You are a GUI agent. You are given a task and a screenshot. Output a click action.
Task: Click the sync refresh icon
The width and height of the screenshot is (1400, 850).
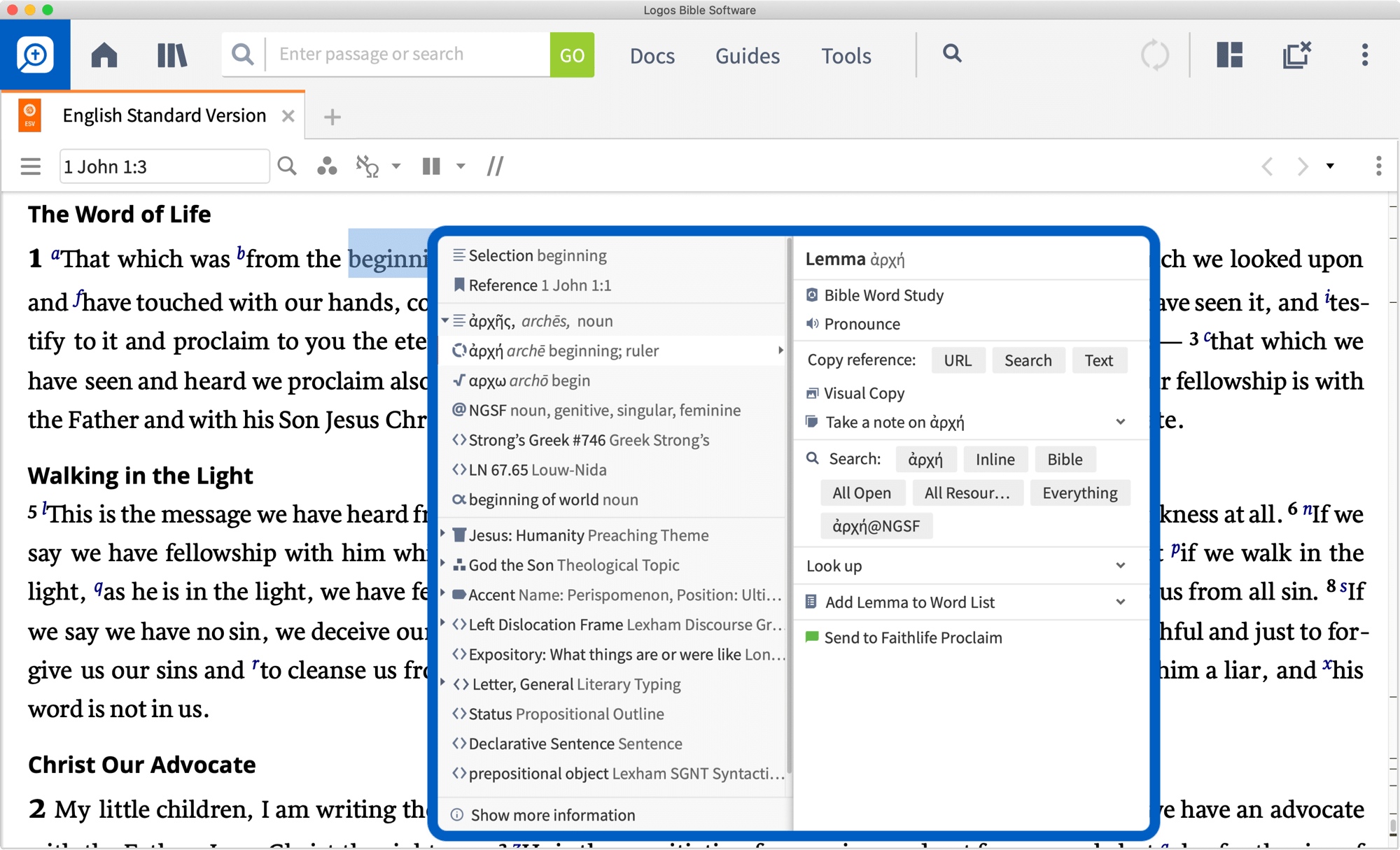[x=1154, y=55]
